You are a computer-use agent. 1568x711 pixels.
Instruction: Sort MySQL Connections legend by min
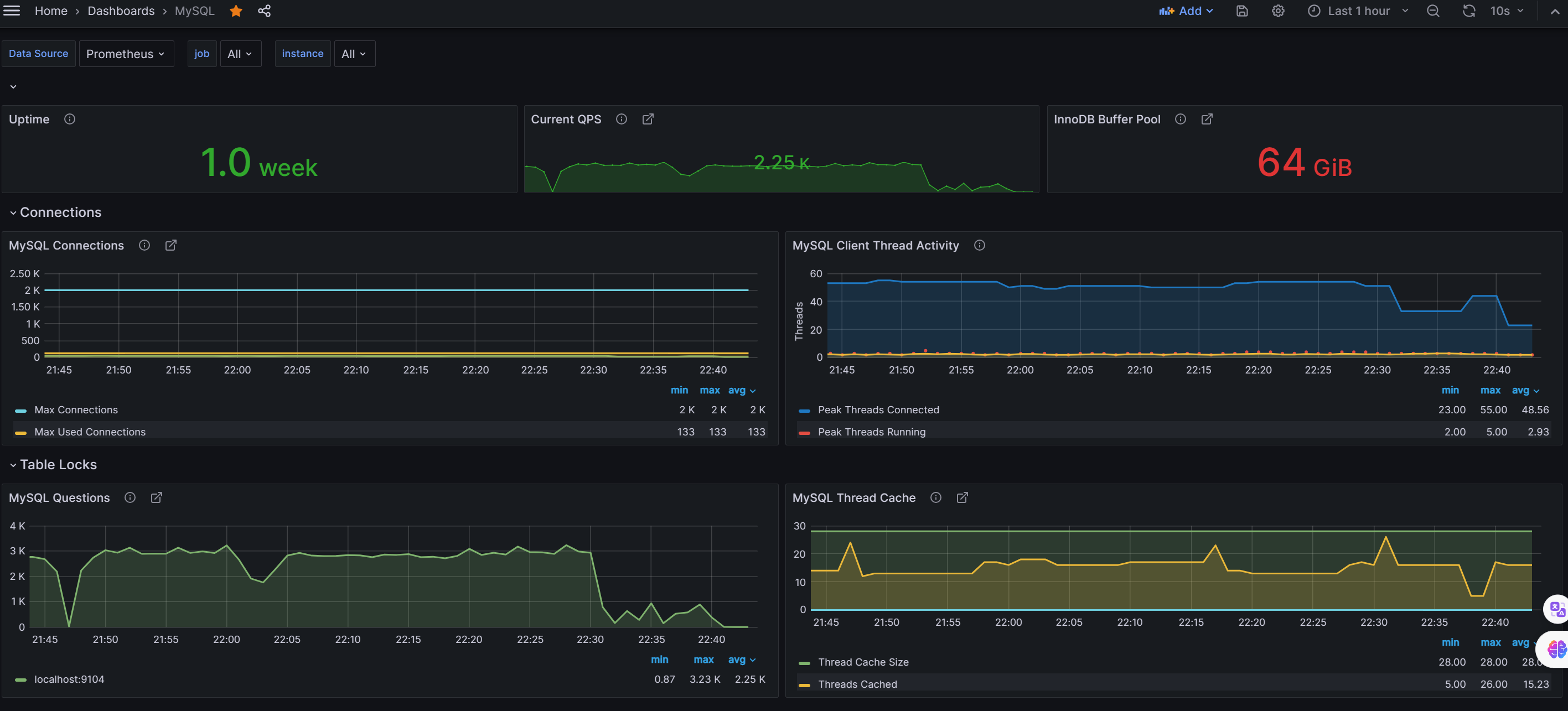679,390
